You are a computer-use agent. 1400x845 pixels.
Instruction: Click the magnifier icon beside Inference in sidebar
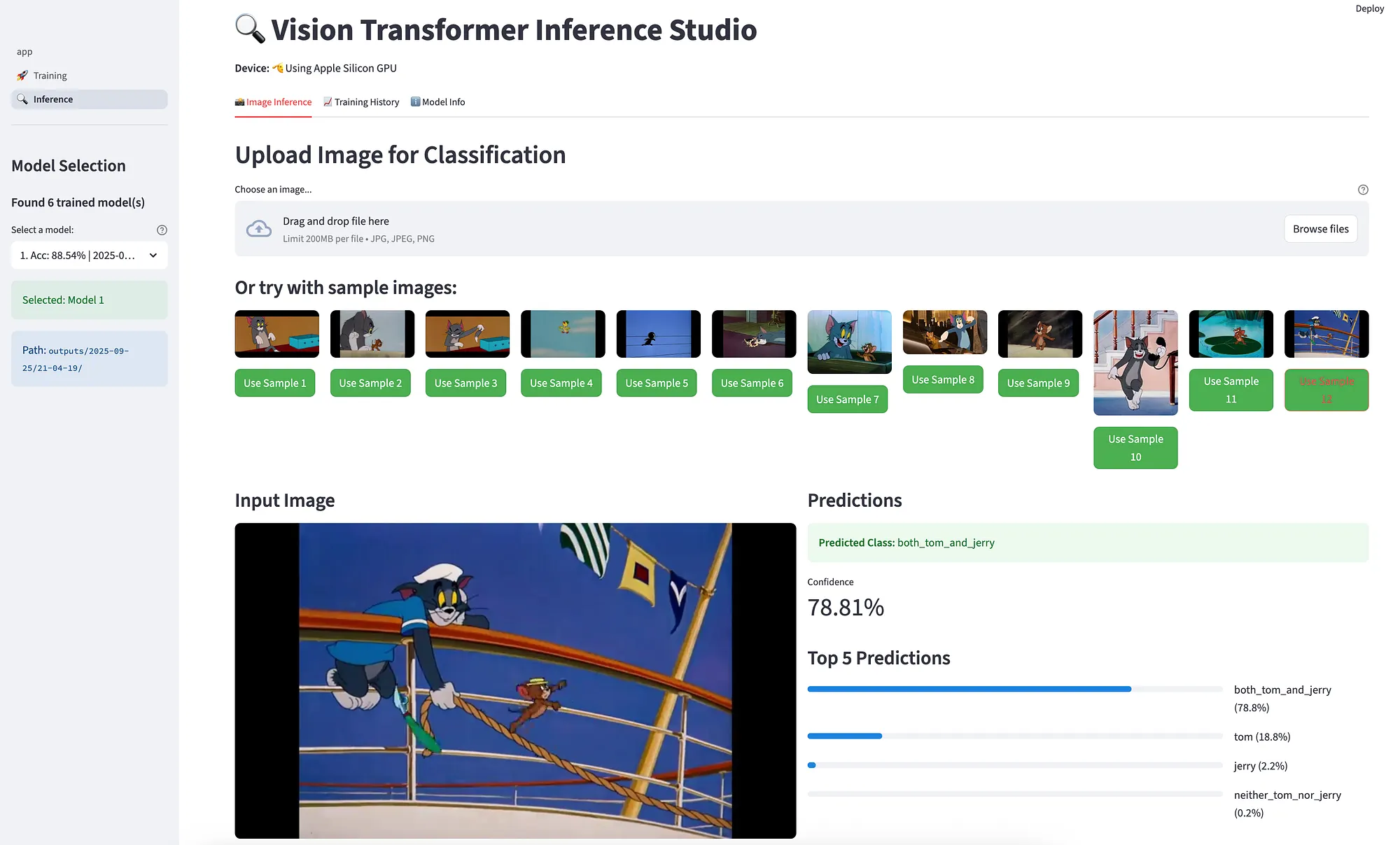[22, 99]
